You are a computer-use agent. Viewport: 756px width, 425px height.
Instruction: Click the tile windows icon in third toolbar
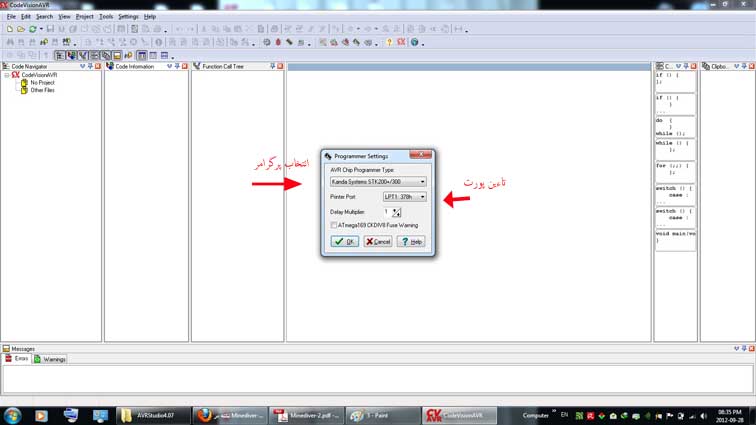coord(153,55)
